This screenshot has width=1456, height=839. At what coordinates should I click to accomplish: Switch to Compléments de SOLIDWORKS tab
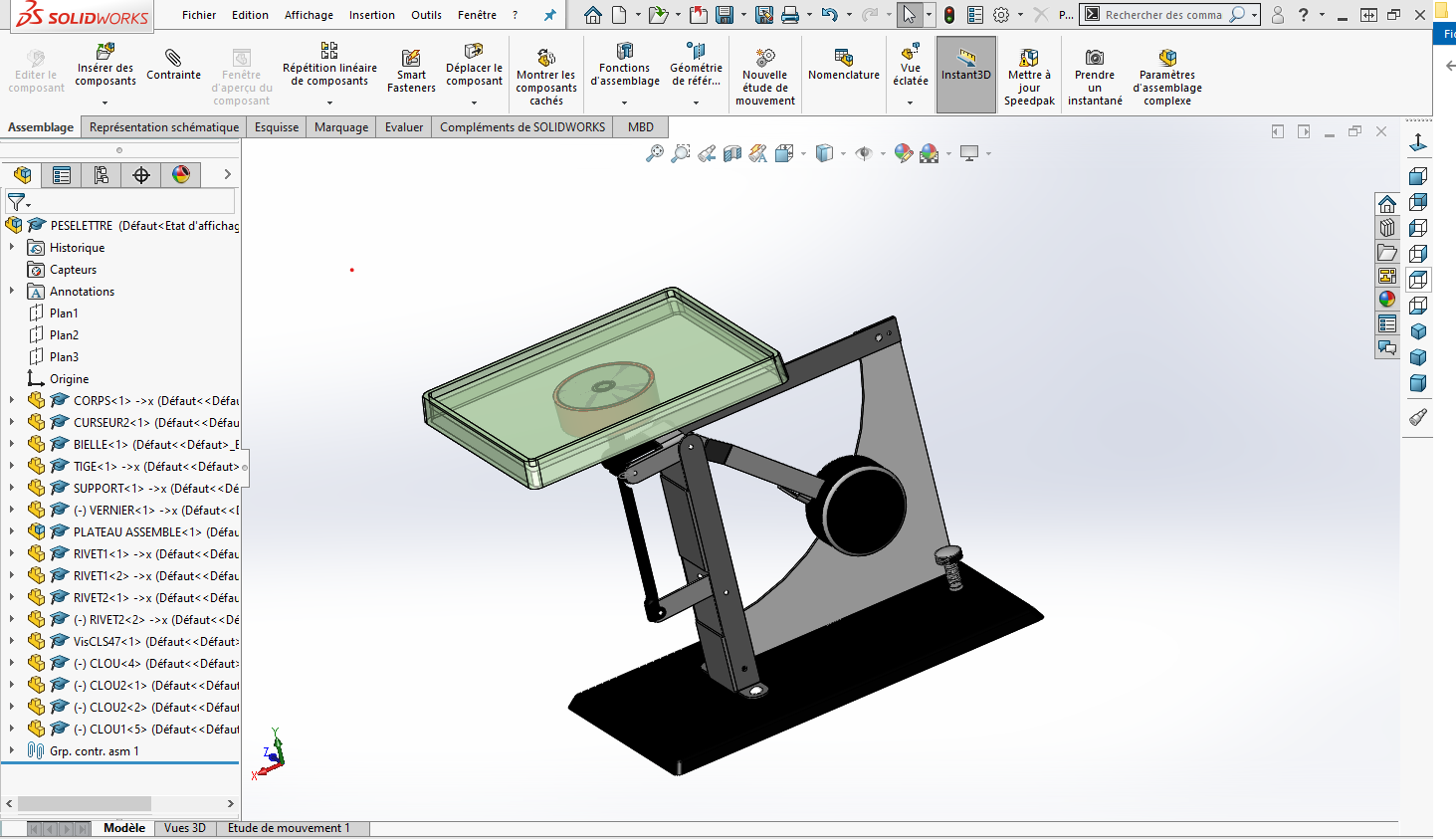pos(522,127)
